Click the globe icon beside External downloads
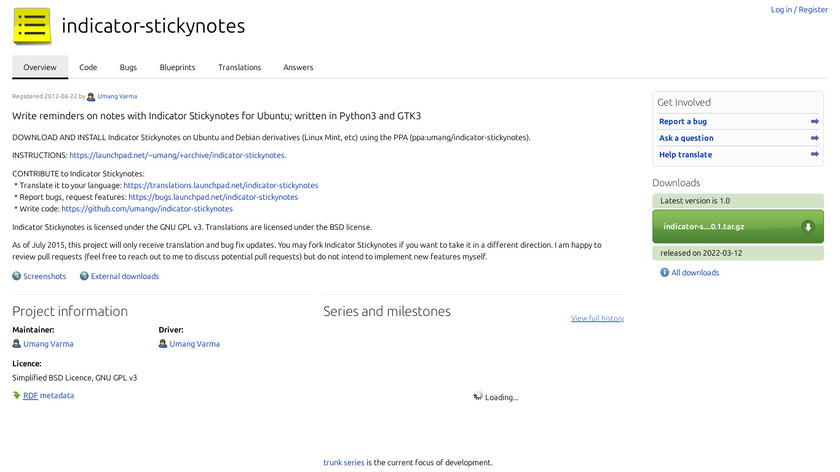 click(x=85, y=276)
